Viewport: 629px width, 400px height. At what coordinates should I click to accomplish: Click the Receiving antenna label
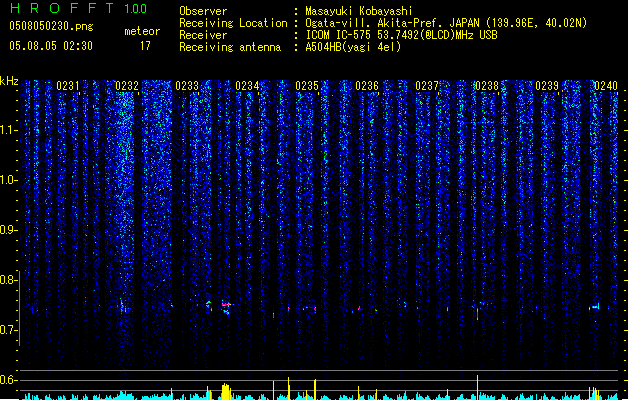coord(230,47)
